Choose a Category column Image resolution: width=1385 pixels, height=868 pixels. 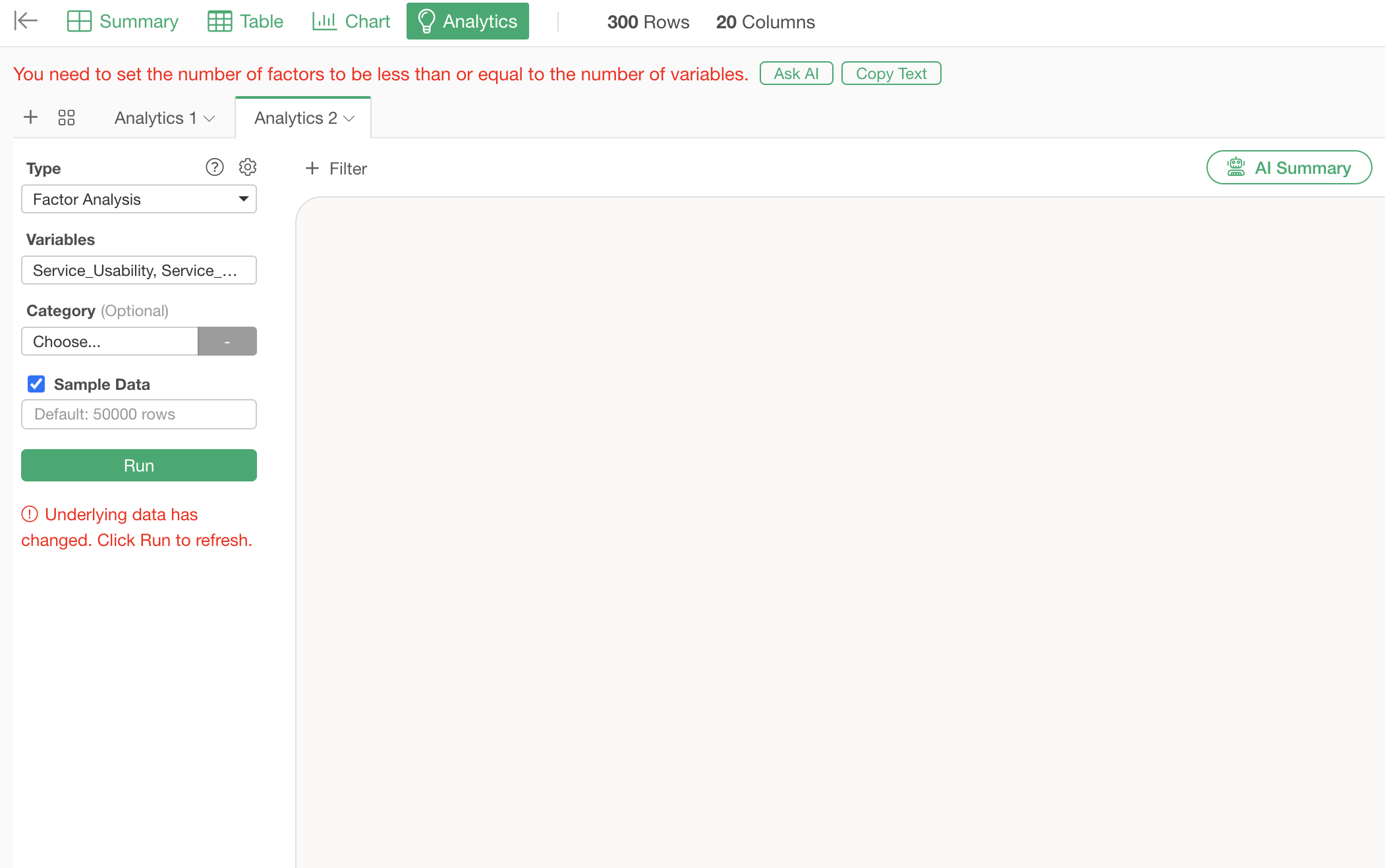[x=109, y=341]
